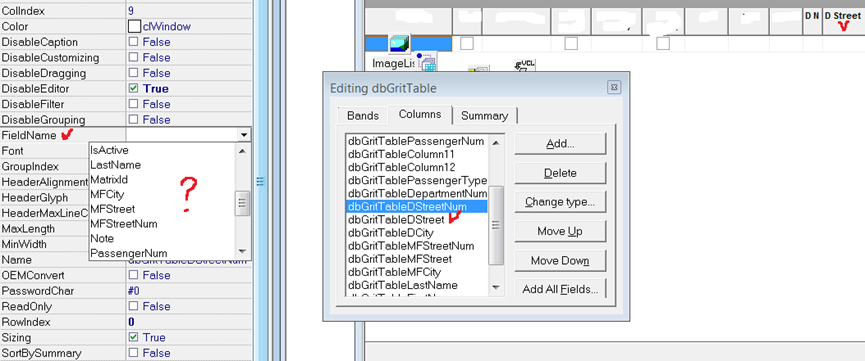Image resolution: width=865 pixels, height=361 pixels.
Task: Click the D N grid column header
Action: coord(813,22)
